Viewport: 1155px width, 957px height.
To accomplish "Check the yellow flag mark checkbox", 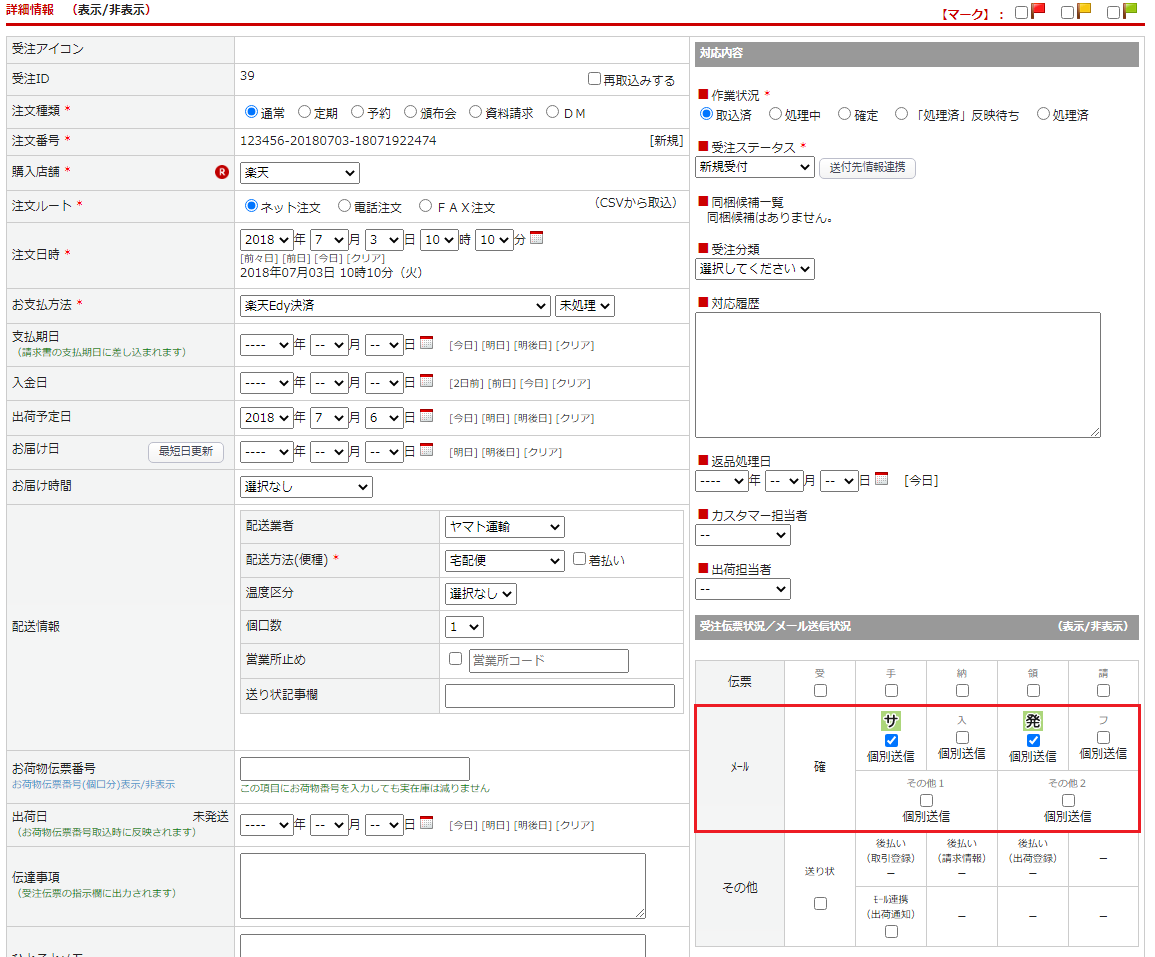I will tap(1067, 13).
